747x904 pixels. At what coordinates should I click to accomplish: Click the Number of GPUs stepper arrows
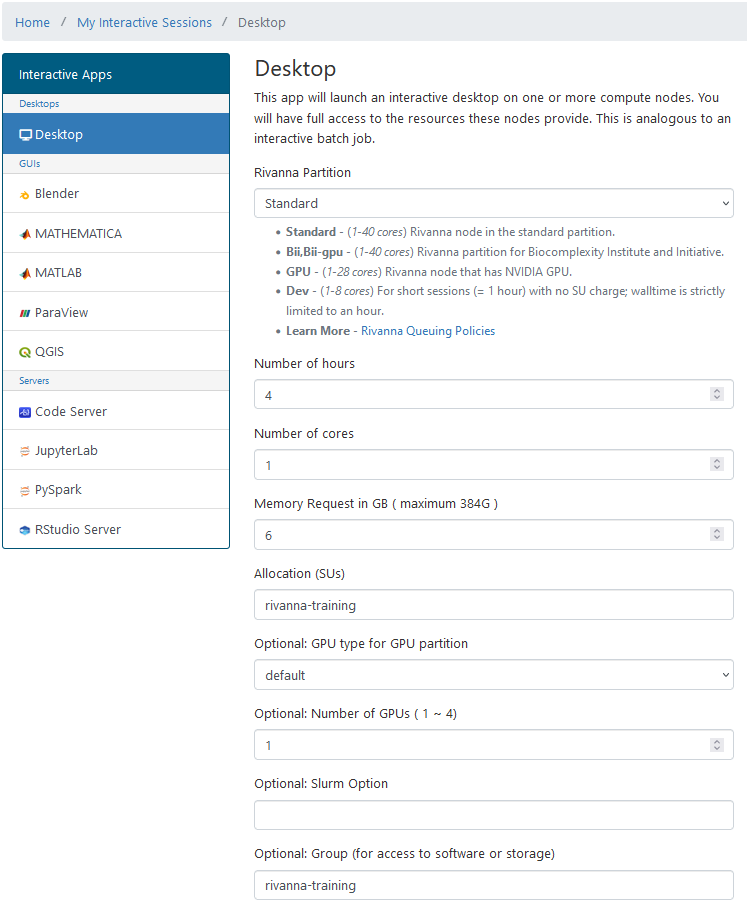tap(716, 745)
